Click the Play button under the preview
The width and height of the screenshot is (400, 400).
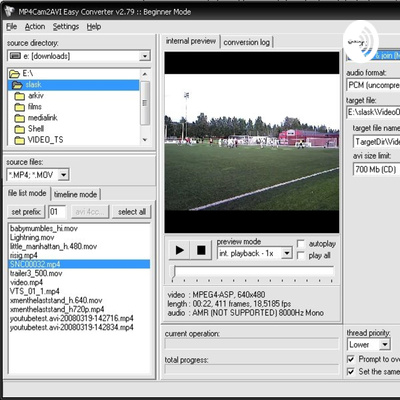point(179,250)
